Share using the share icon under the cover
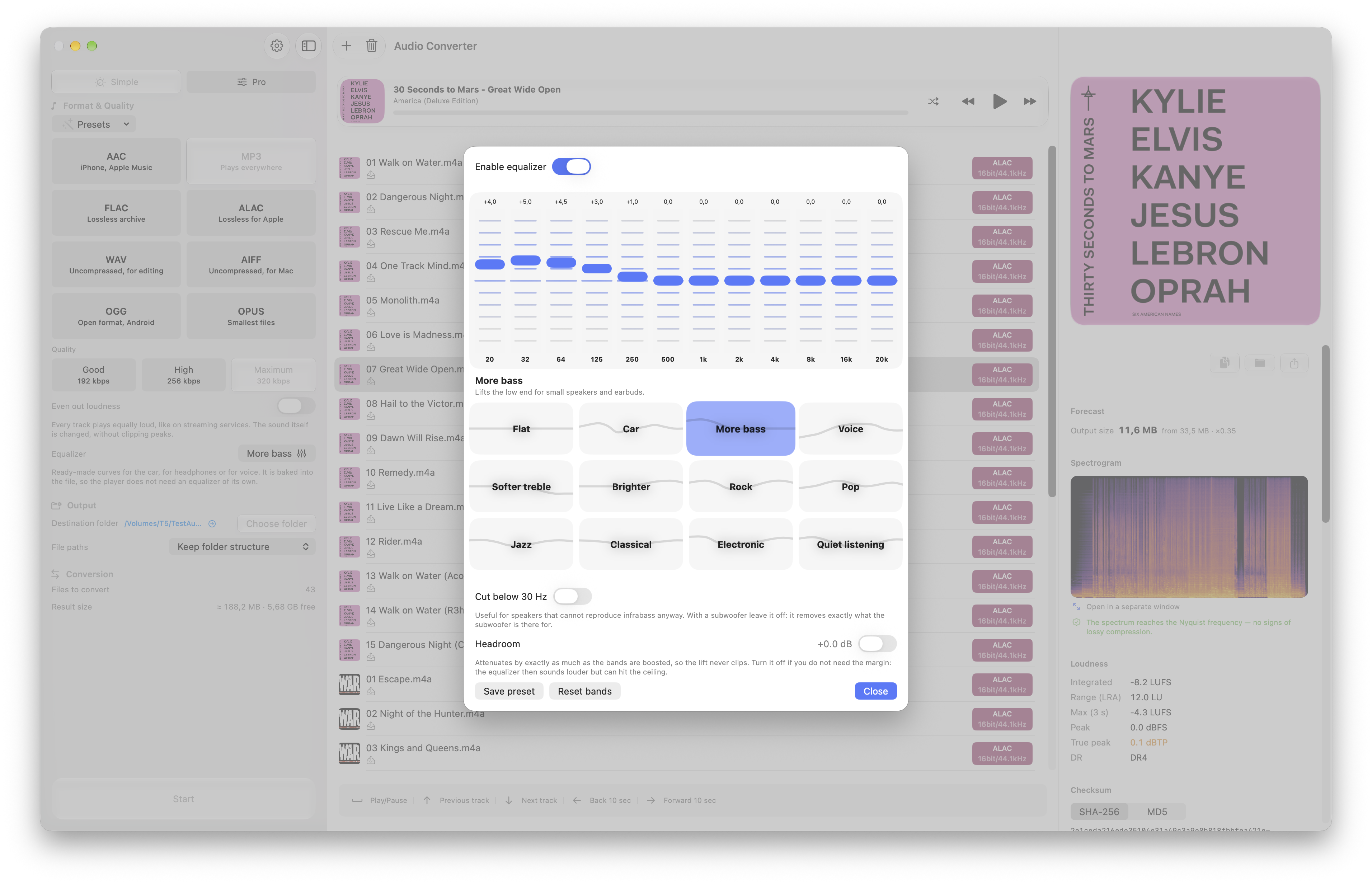Image resolution: width=1372 pixels, height=884 pixels. coord(1294,363)
